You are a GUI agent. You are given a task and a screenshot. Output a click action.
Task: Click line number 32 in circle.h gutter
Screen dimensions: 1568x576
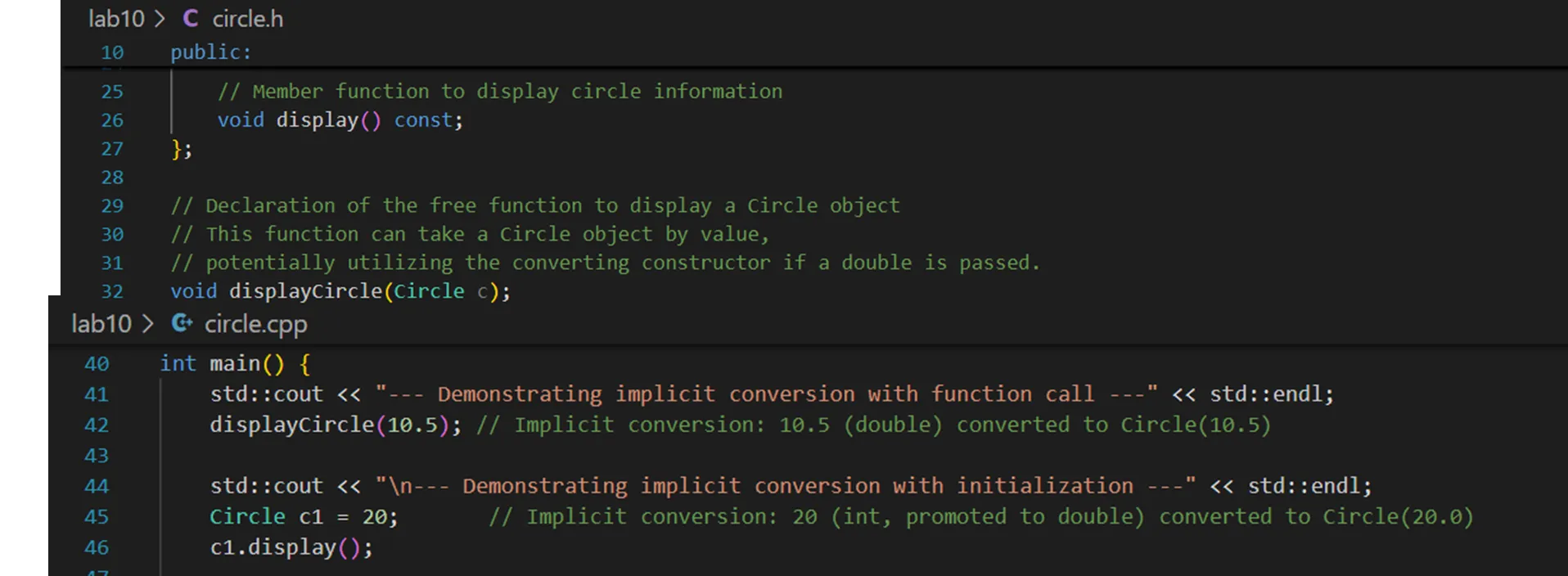point(112,291)
